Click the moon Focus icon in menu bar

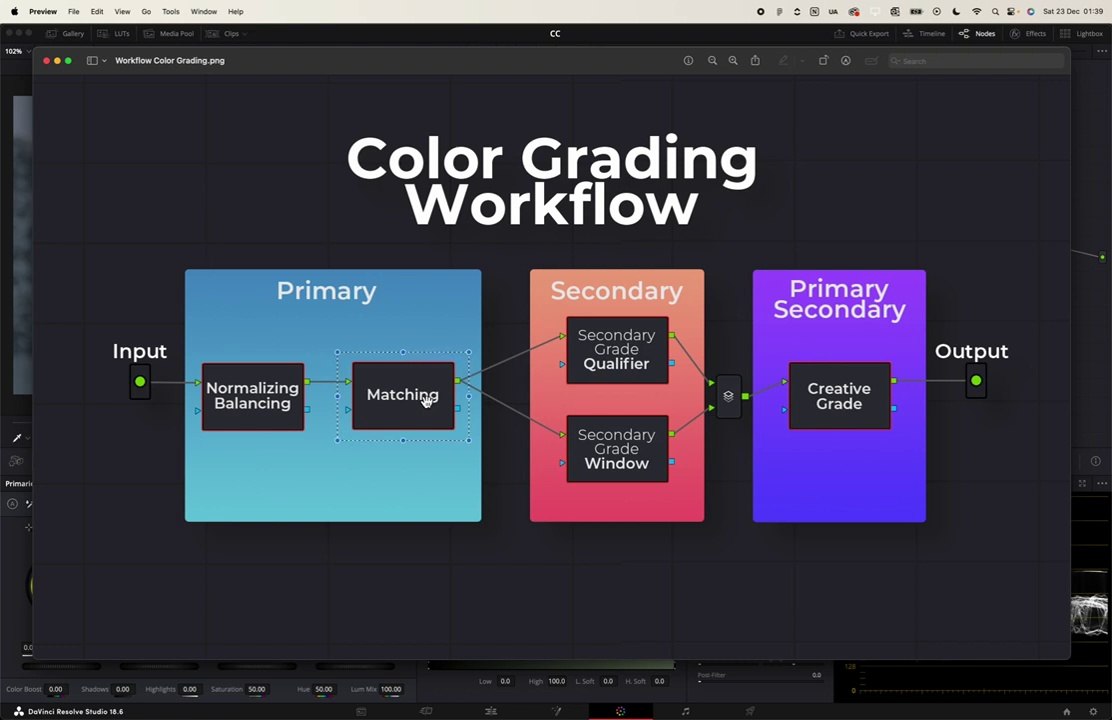(956, 11)
